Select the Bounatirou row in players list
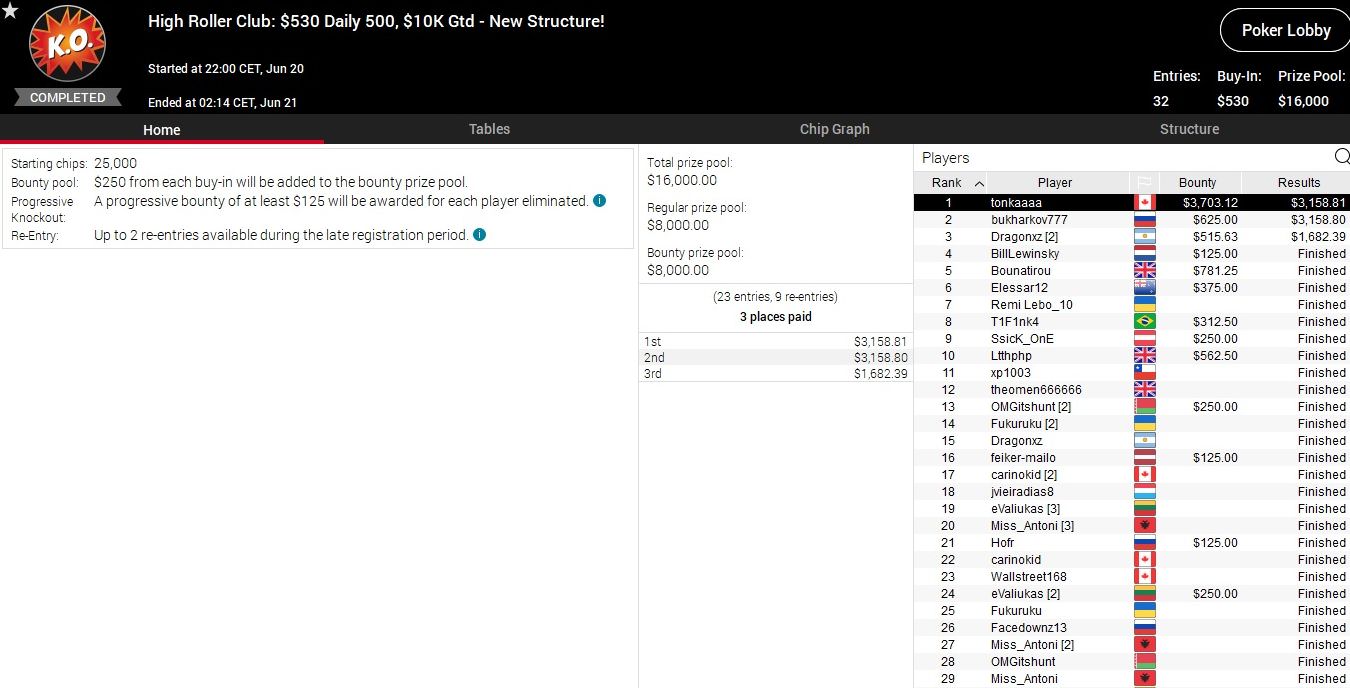 [1020, 271]
